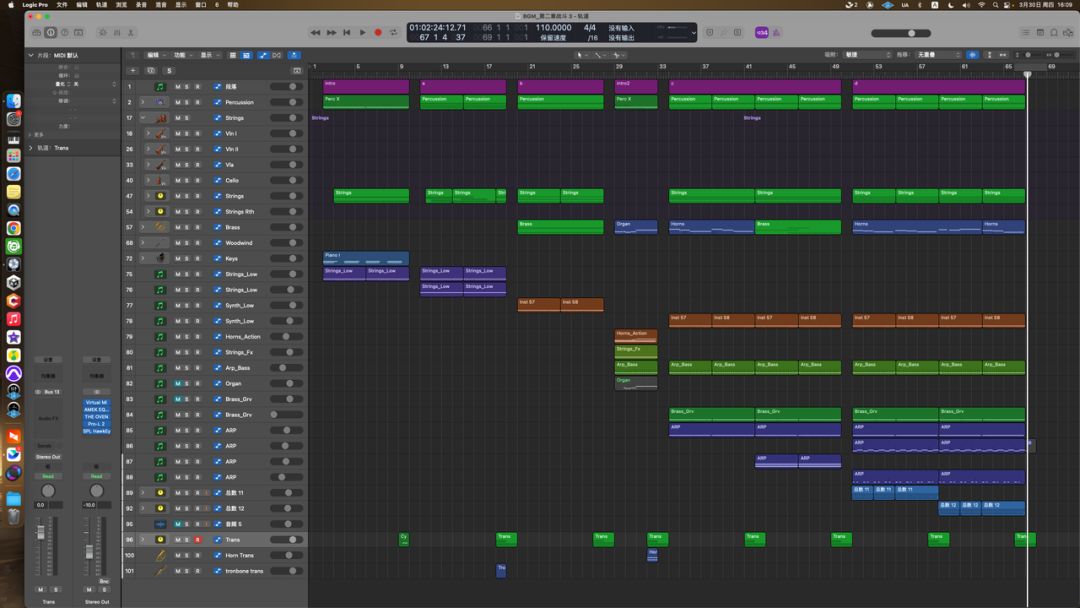Open the List Editors icon
Screen dimensions: 1080x608
[1026, 32]
